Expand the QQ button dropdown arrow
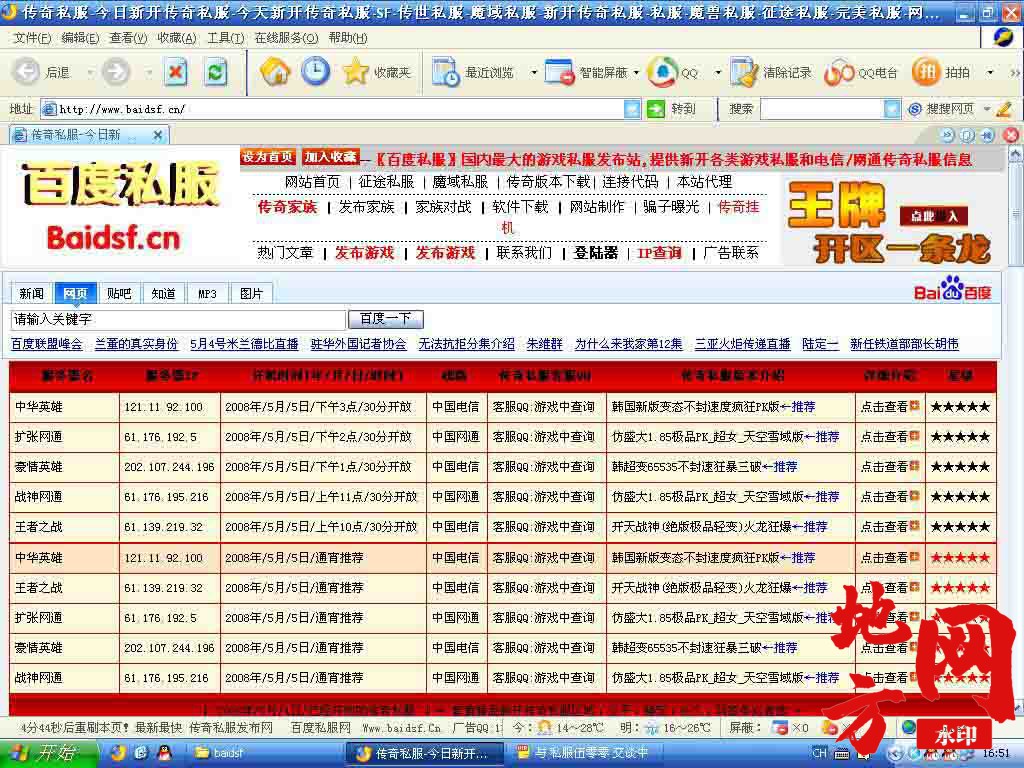 click(x=718, y=72)
